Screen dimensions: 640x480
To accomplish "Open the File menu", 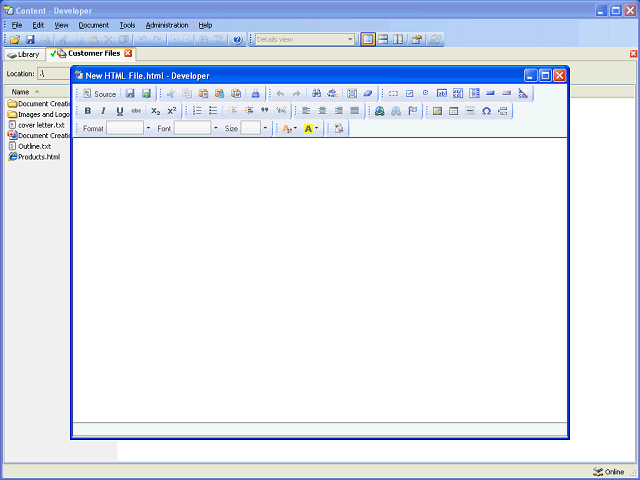I will tap(17, 25).
